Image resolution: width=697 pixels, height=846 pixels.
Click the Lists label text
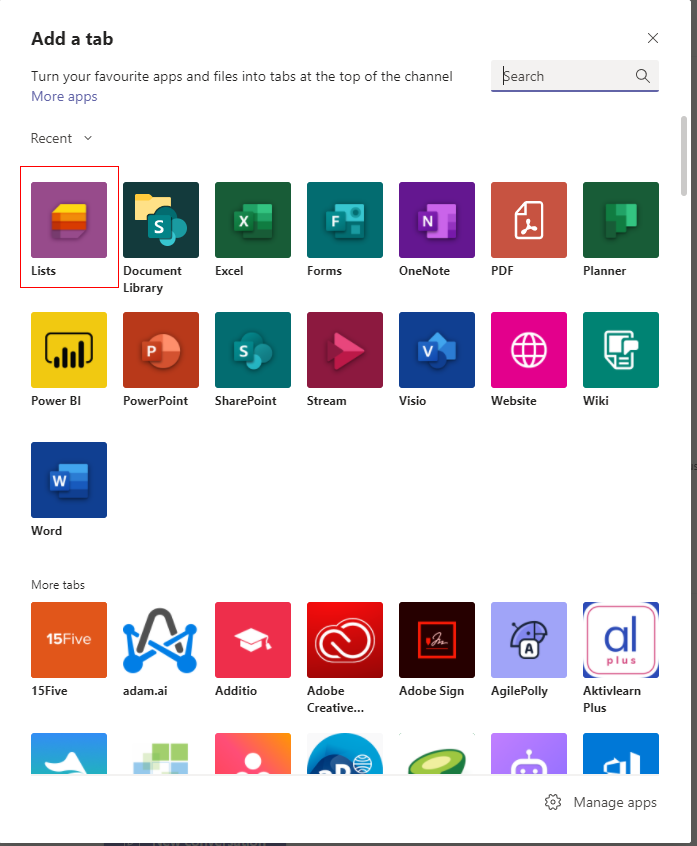point(43,271)
